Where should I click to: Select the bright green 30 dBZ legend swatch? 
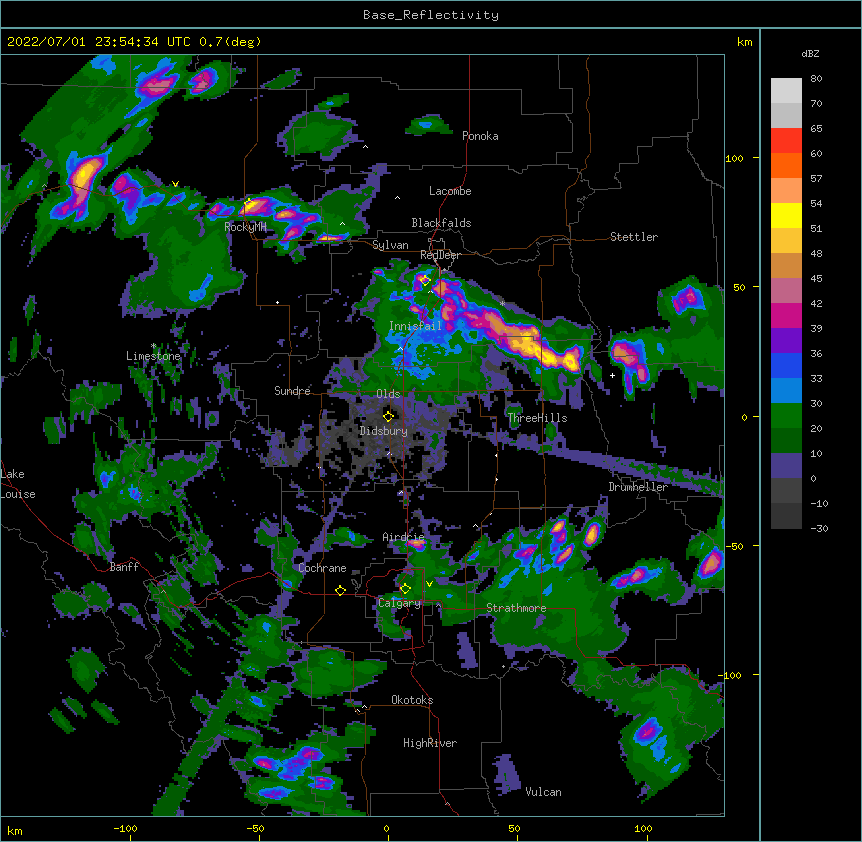click(786, 416)
